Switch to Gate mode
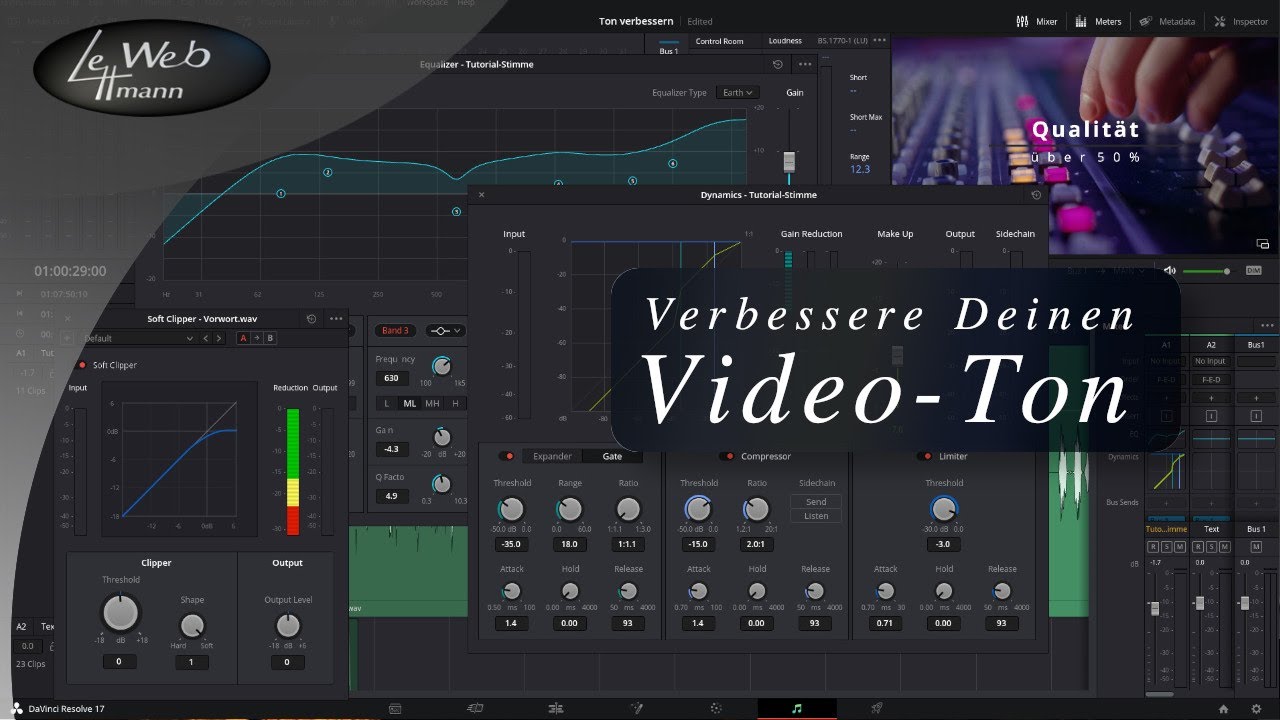The width and height of the screenshot is (1280, 720). pyautogui.click(x=612, y=456)
